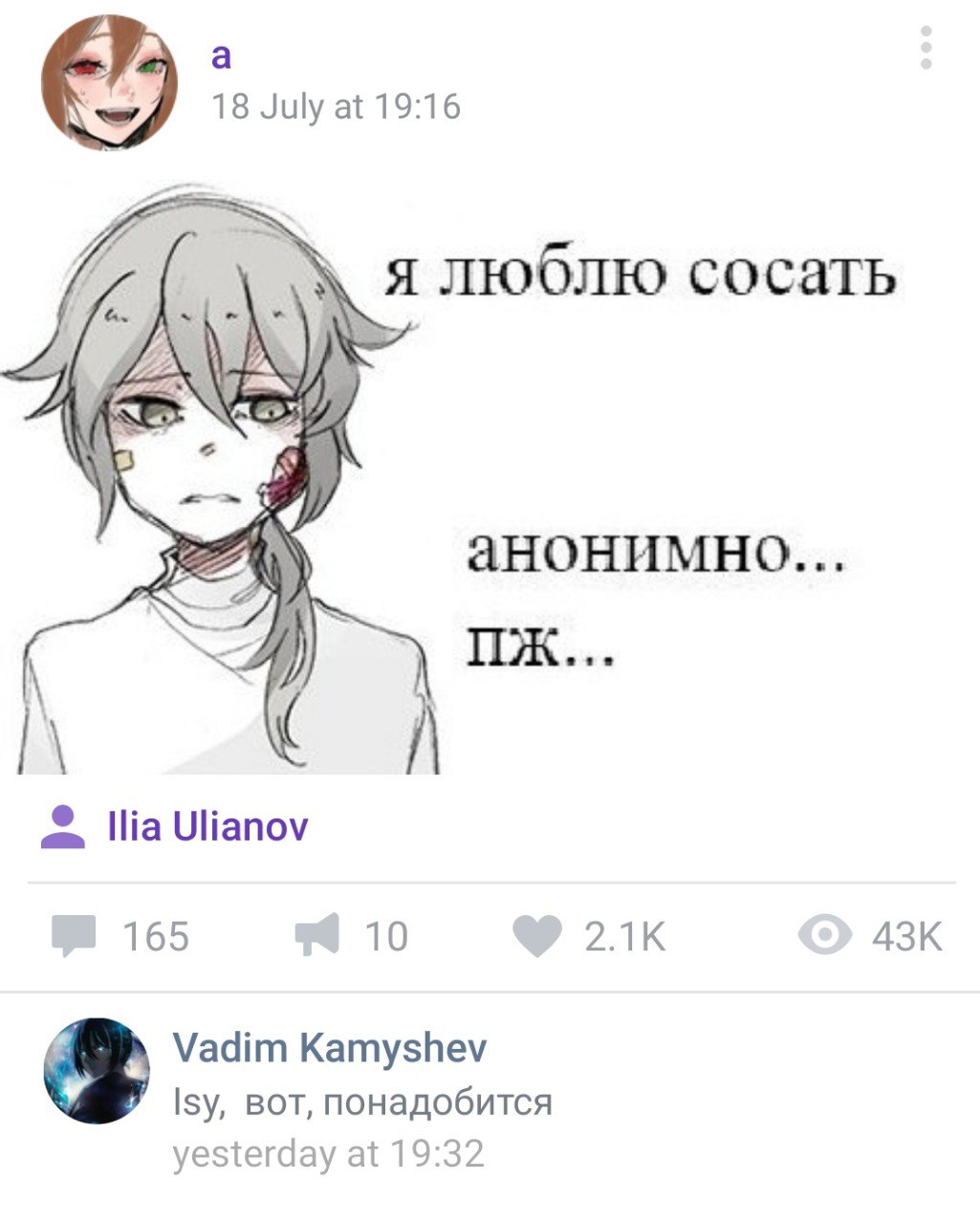Open the 10 shares count
Viewport: 980px width, 1224px height.
point(386,936)
